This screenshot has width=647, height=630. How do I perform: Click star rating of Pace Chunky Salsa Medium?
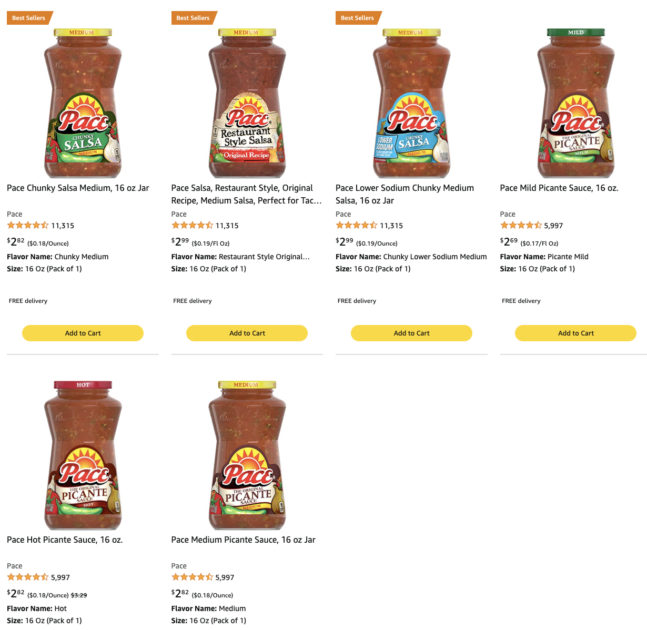coord(27,225)
